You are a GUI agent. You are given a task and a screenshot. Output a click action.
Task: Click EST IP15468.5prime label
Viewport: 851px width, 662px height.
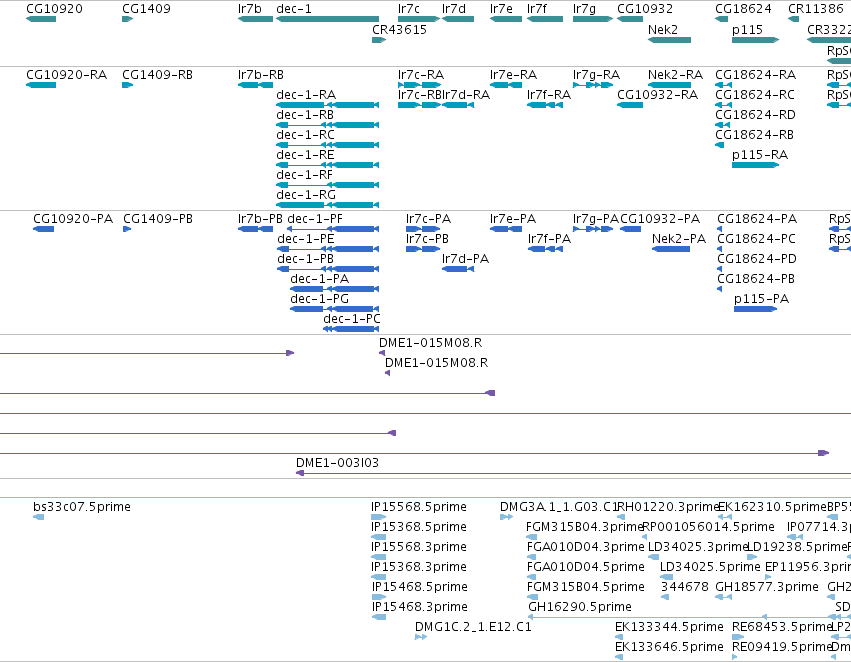(420, 587)
